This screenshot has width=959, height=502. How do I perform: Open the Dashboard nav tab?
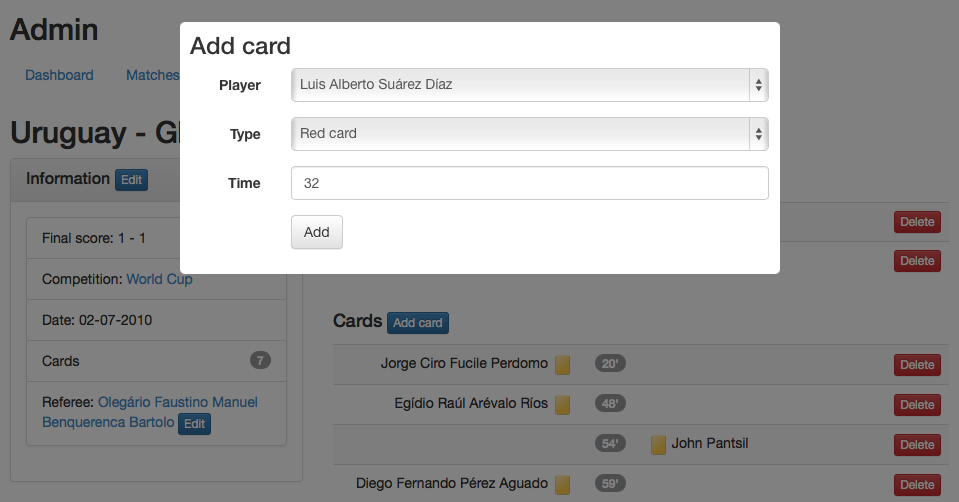coord(59,75)
